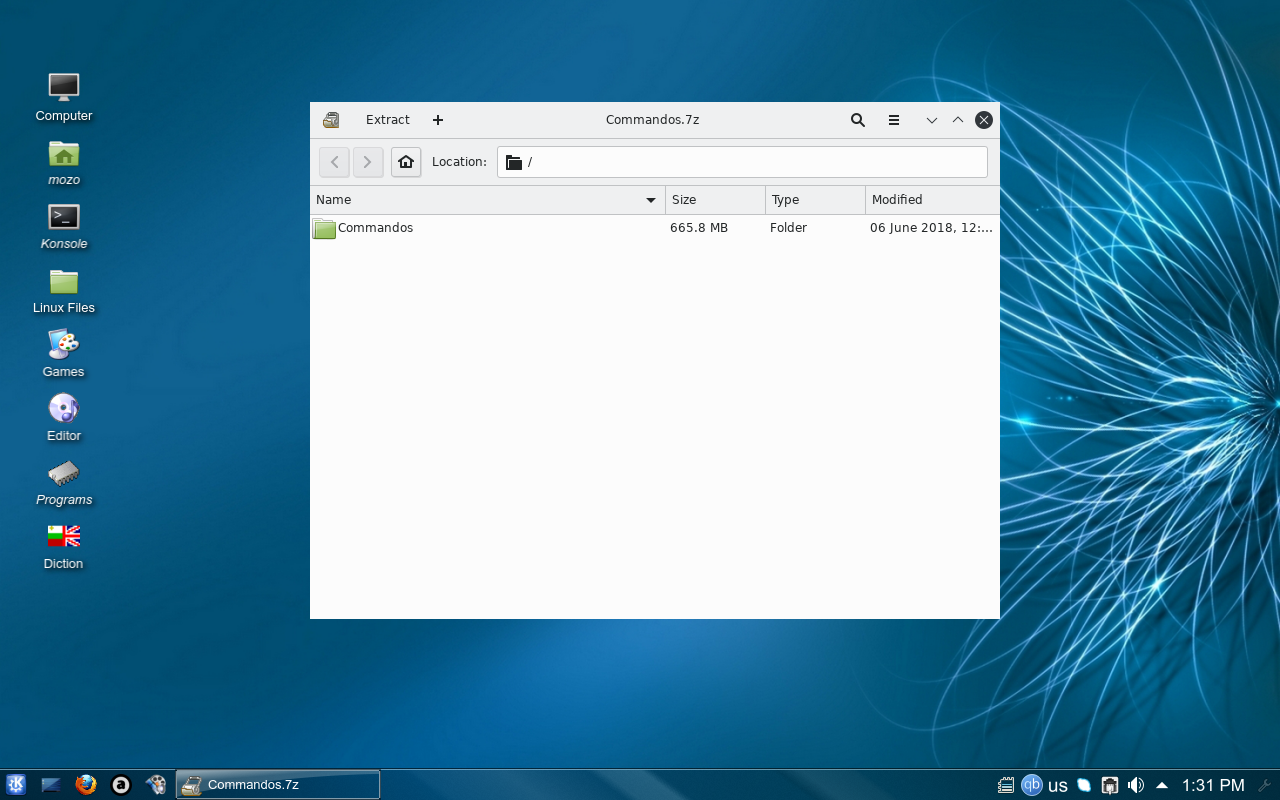
Task: Open the Editor desktop icon
Action: (64, 418)
